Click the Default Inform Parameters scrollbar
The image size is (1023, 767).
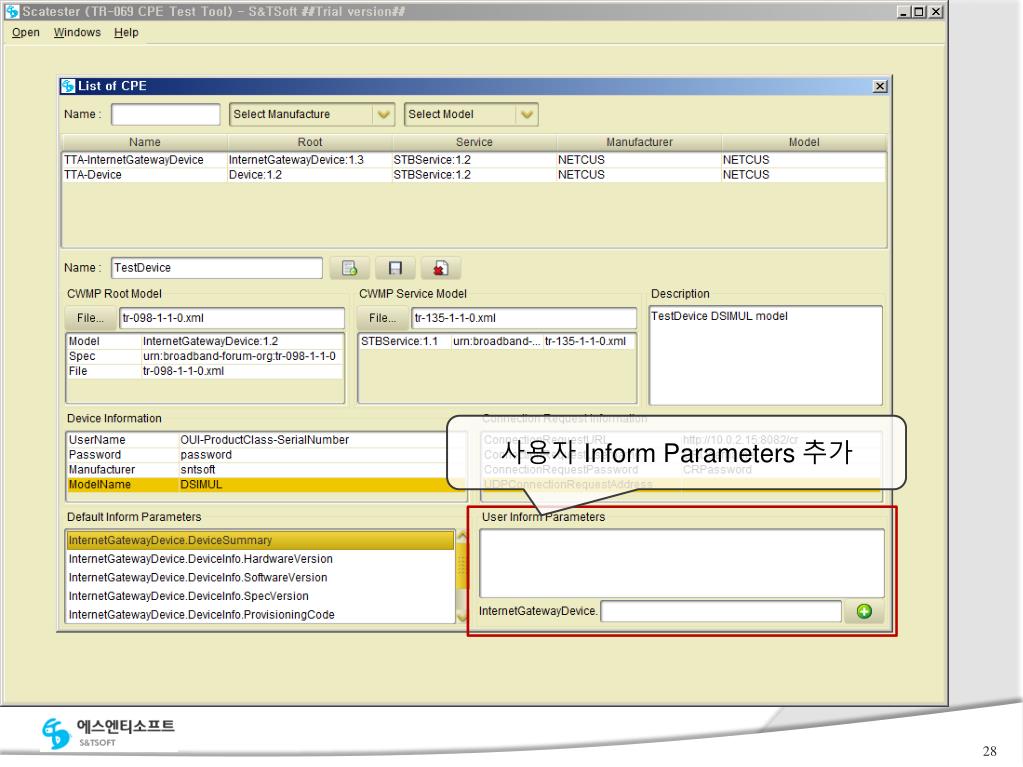(x=462, y=577)
